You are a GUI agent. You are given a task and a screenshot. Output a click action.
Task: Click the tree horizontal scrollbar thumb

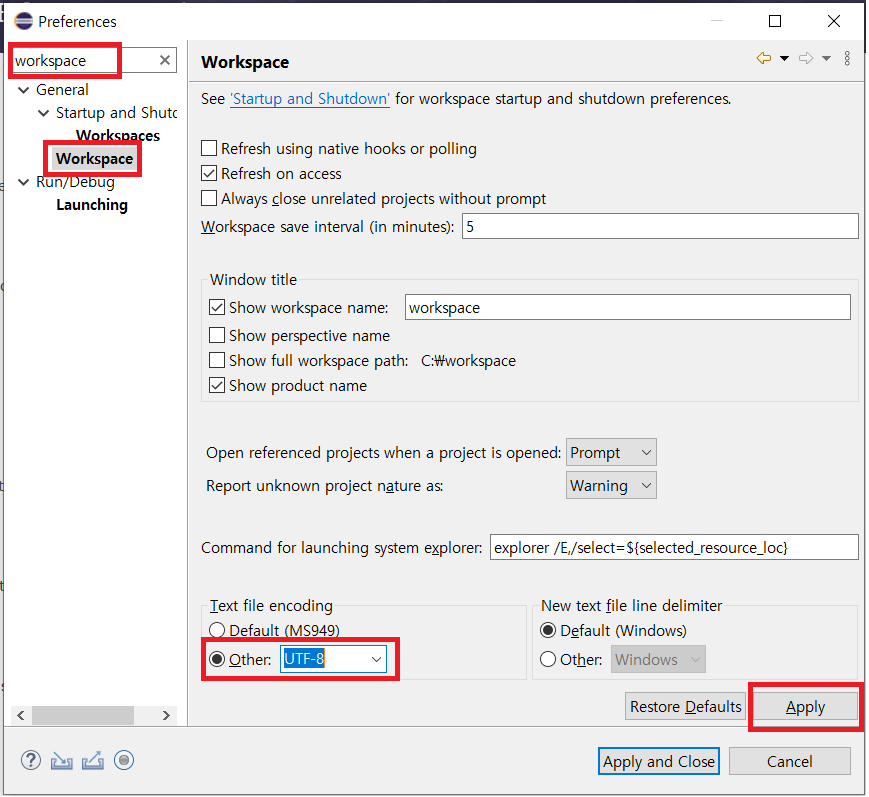click(x=83, y=716)
